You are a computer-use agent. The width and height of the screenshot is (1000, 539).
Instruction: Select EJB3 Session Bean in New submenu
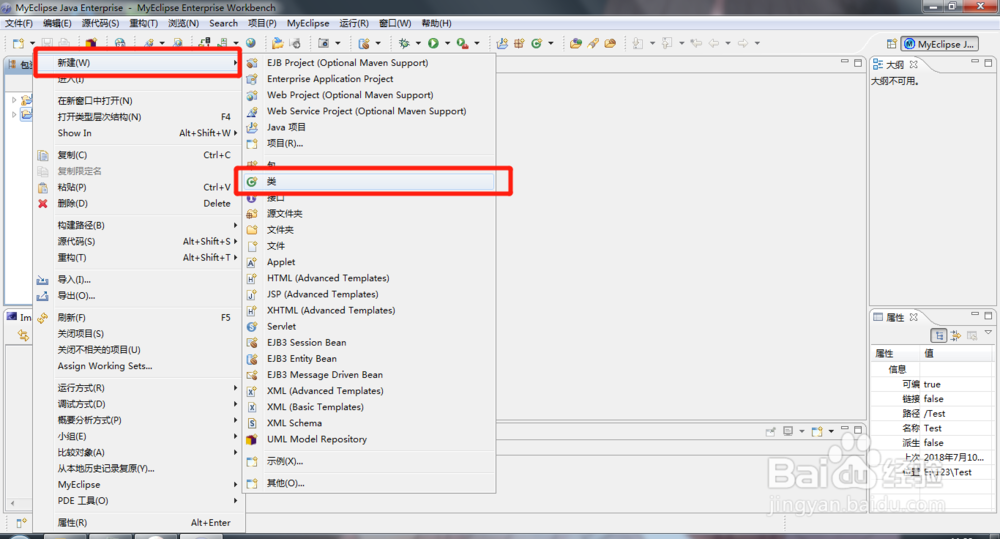pyautogui.click(x=370, y=343)
